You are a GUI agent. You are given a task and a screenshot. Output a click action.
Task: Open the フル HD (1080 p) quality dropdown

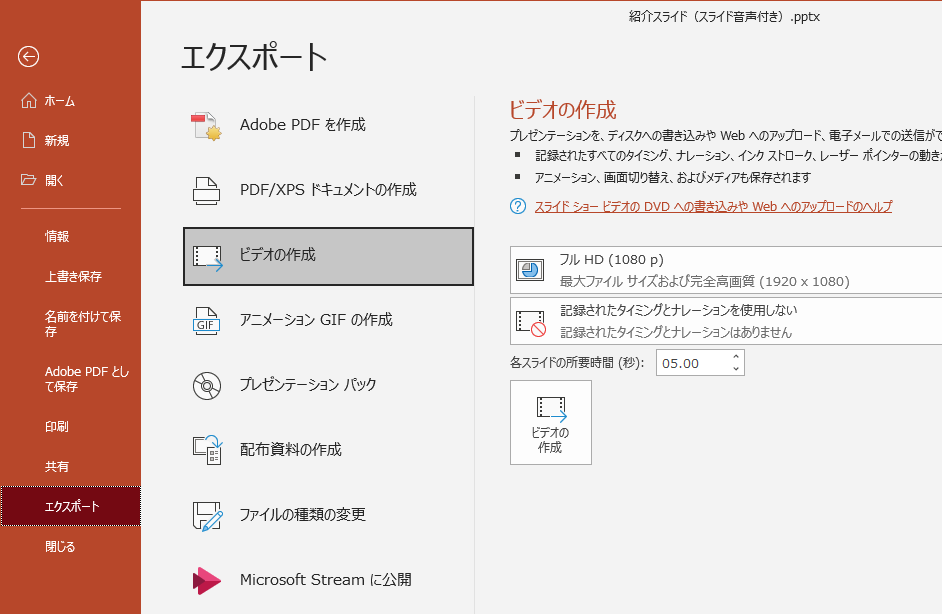[726, 270]
